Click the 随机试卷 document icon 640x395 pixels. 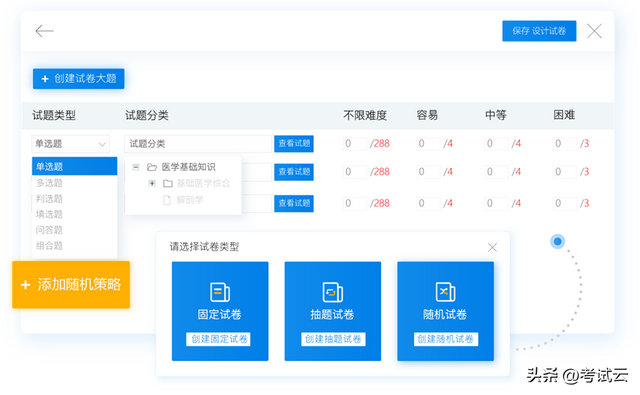coord(445,292)
